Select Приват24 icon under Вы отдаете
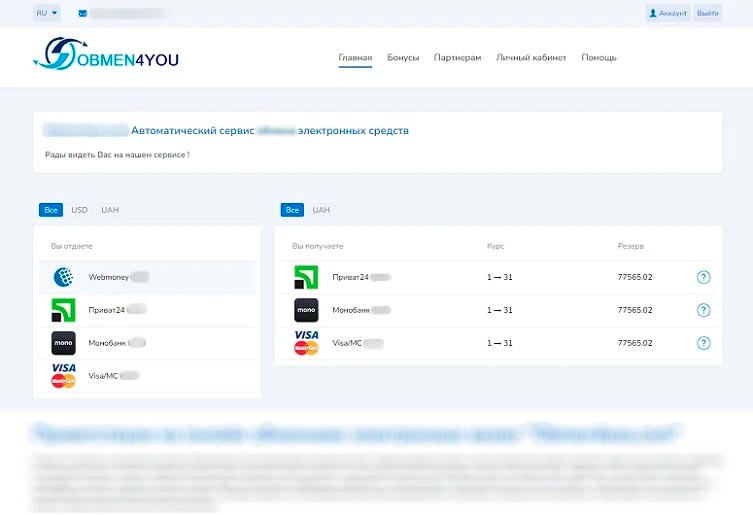This screenshot has height=515, width=753. [63, 310]
